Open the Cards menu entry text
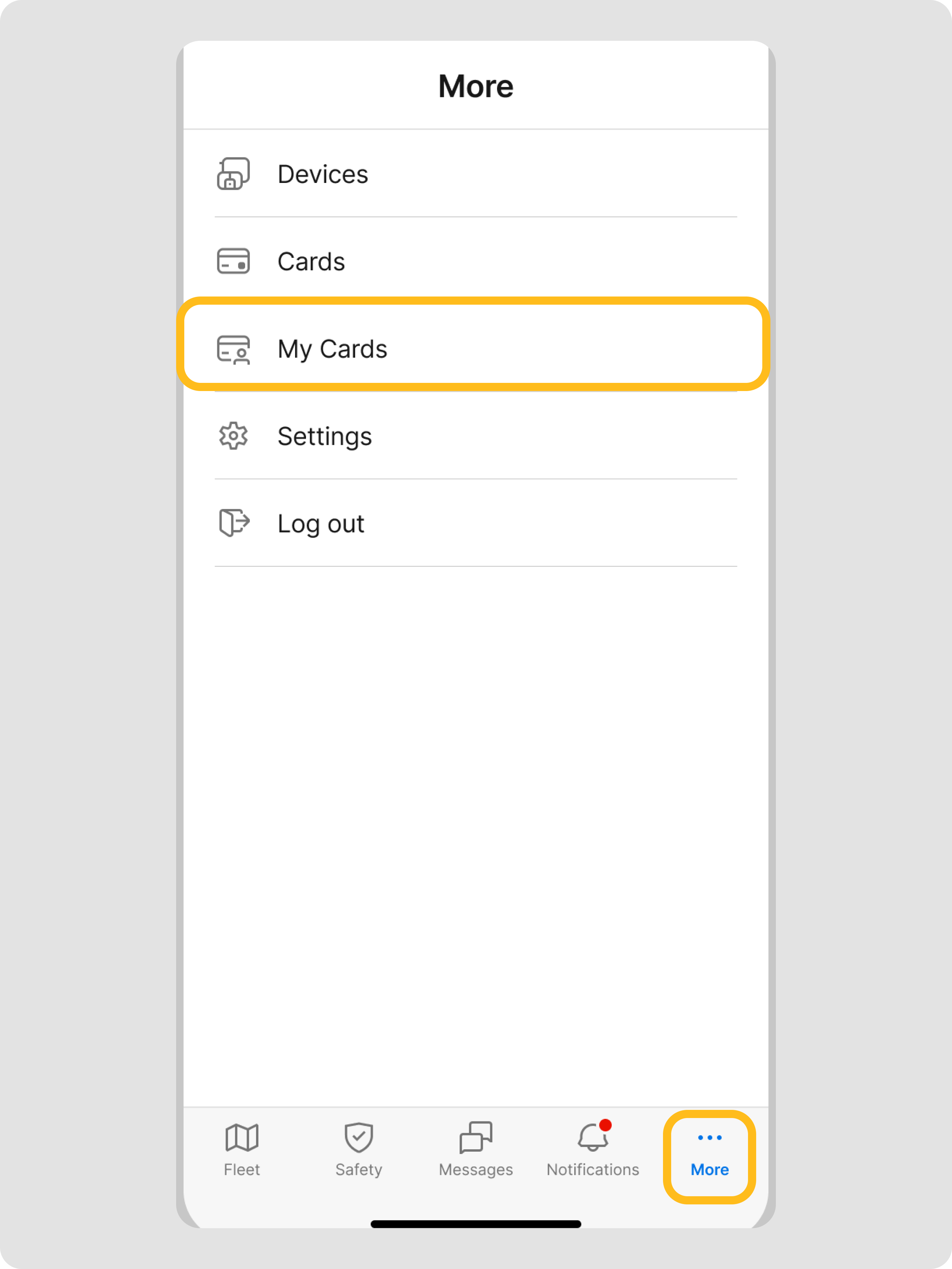Screen dimensions: 952x1269 tap(311, 261)
